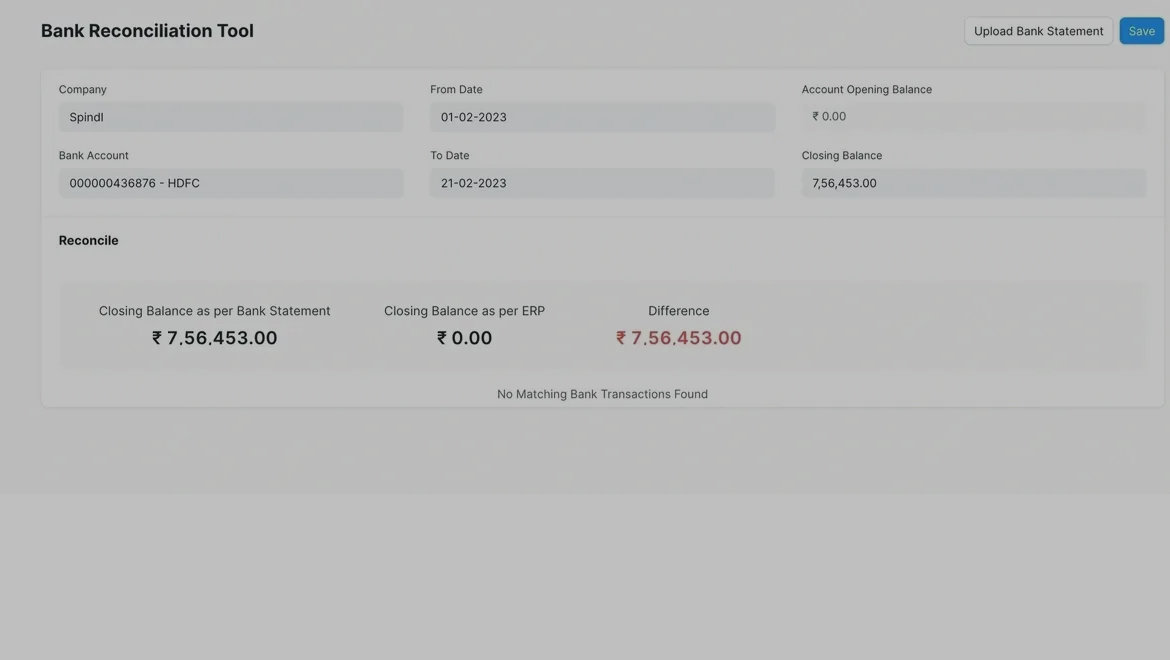Click the Account Opening Balance label
The image size is (1170, 660).
(866, 89)
